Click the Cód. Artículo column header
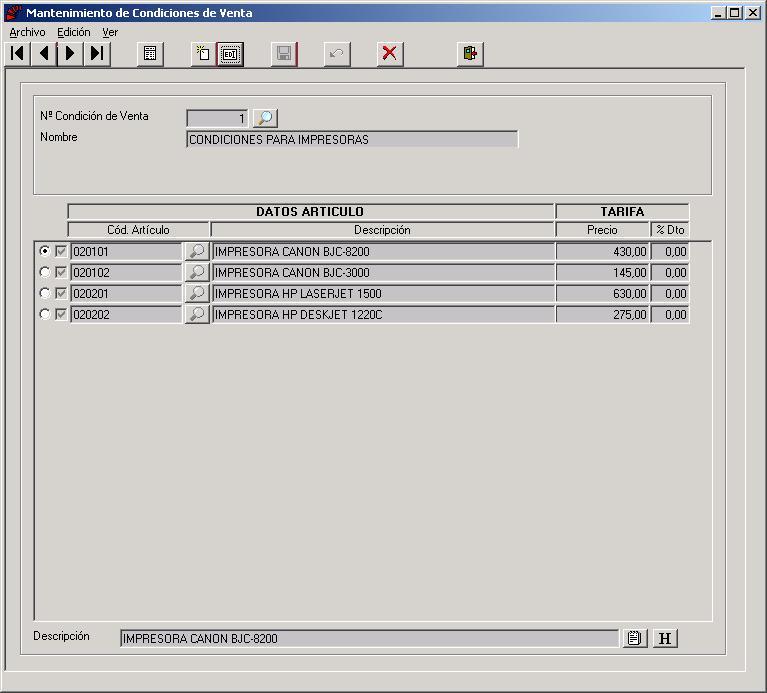Viewport: 767px width, 693px height. pyautogui.click(x=138, y=230)
